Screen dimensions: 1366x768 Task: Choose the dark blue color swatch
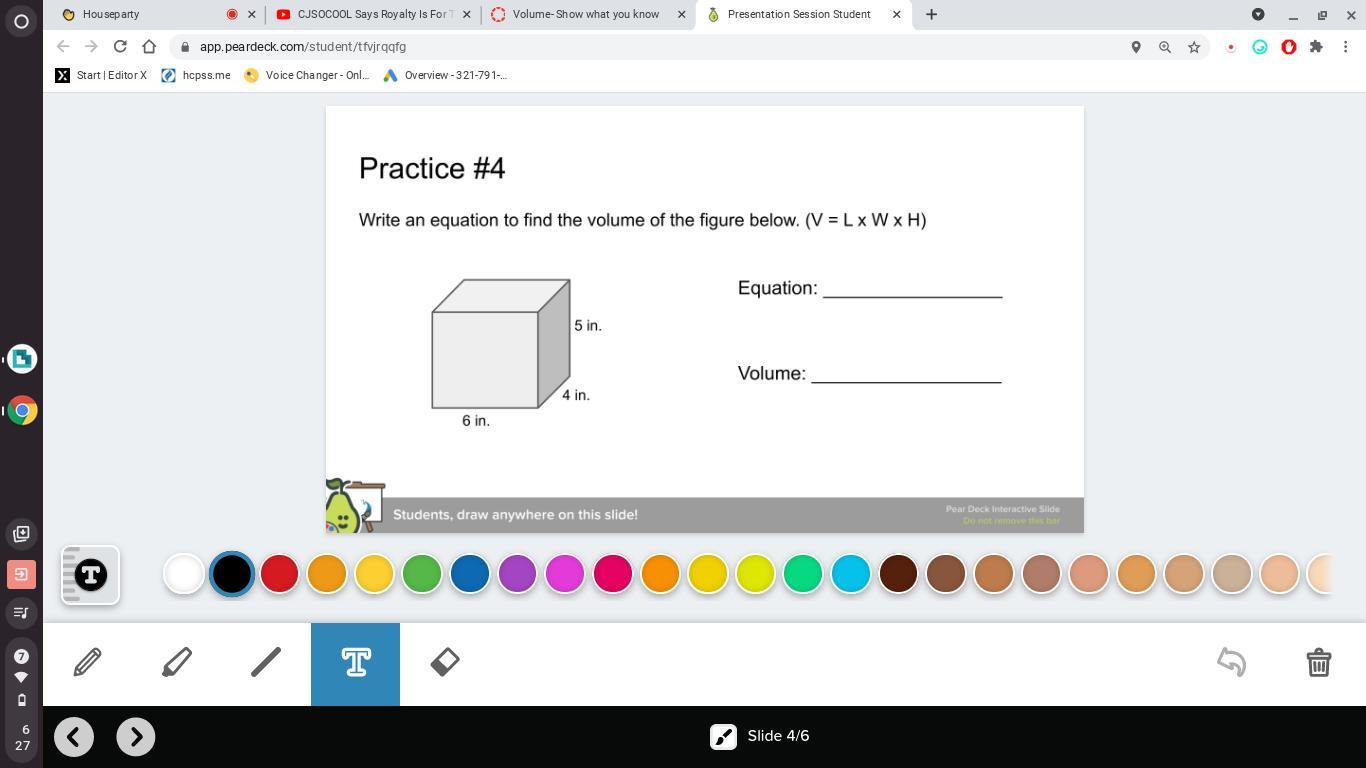(x=470, y=574)
